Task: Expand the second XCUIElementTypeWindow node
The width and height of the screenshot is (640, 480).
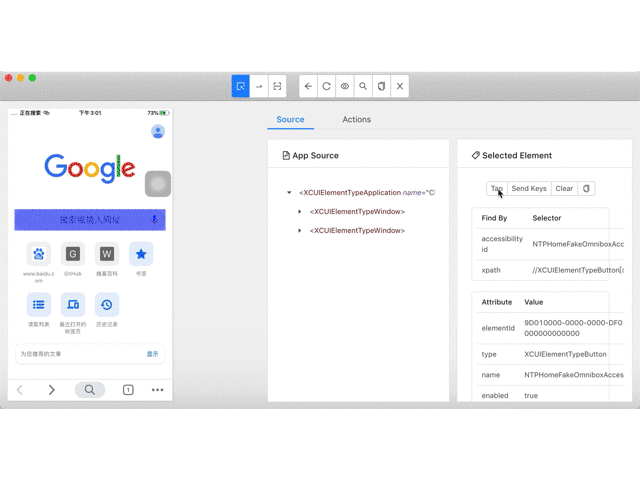Action: pos(300,231)
